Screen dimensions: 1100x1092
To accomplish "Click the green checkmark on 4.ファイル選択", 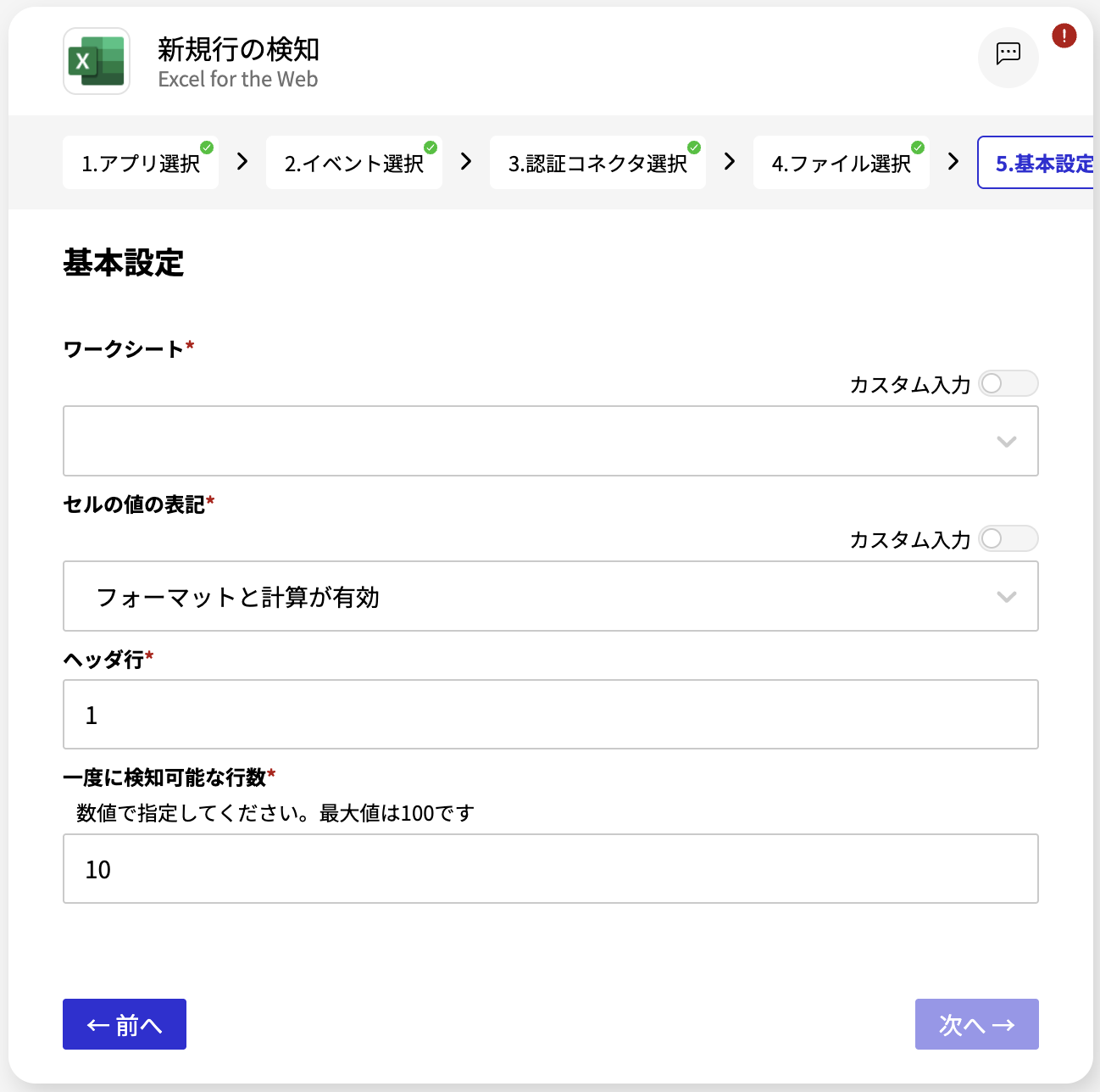I will coord(918,148).
